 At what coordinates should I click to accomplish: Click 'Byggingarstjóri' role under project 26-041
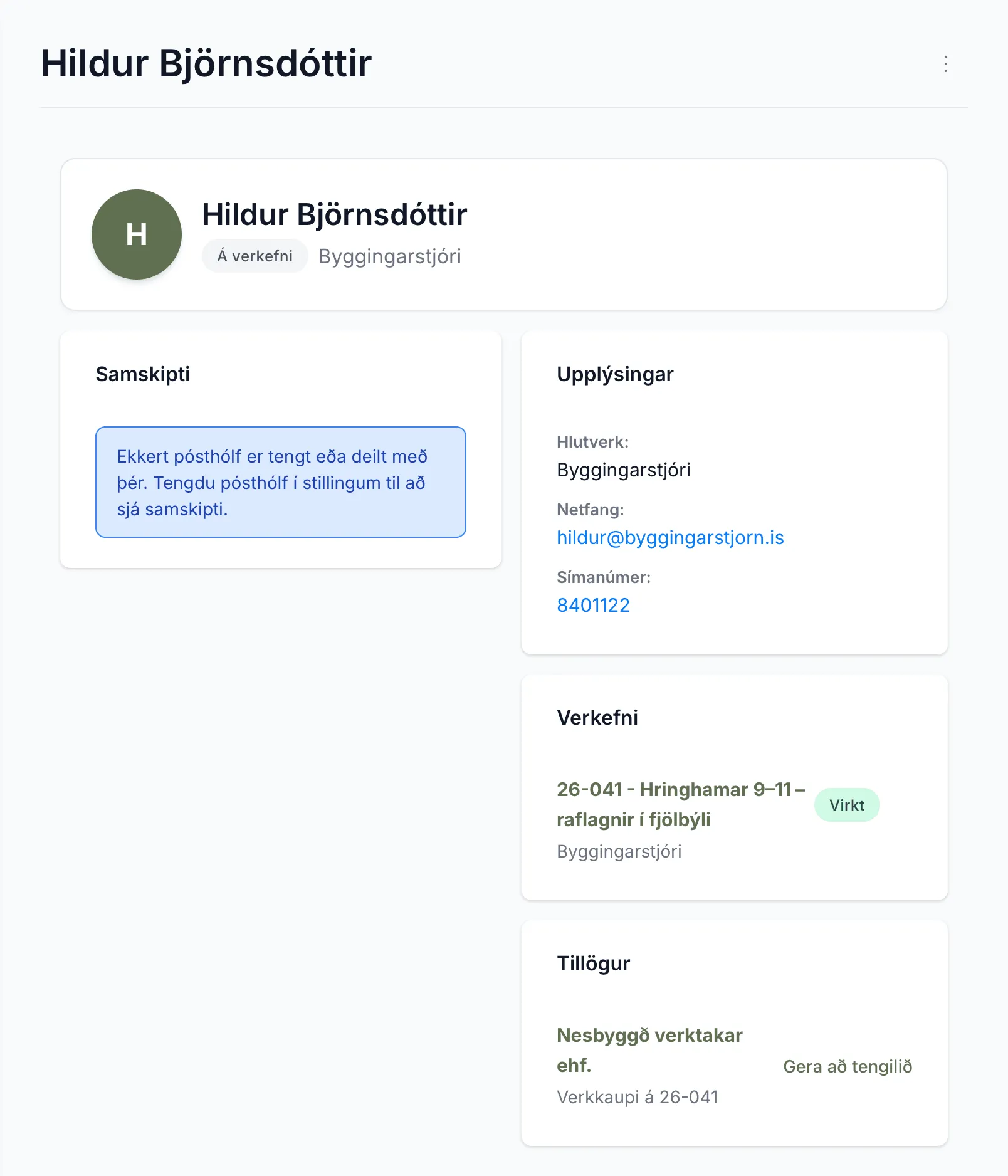[619, 851]
